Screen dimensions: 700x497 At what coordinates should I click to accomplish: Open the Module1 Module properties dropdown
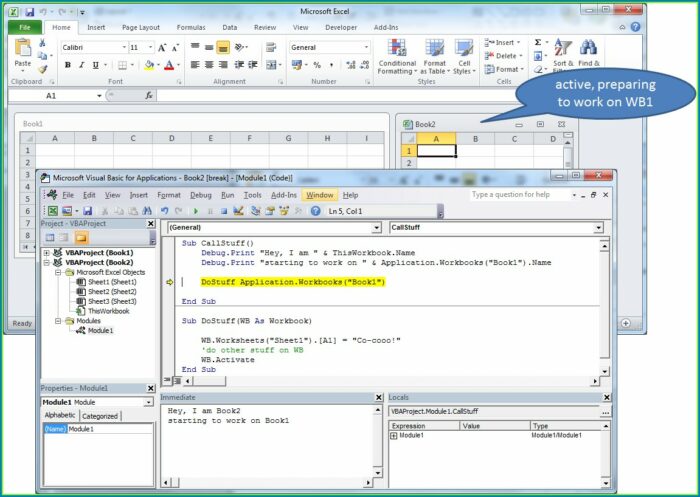[149, 402]
